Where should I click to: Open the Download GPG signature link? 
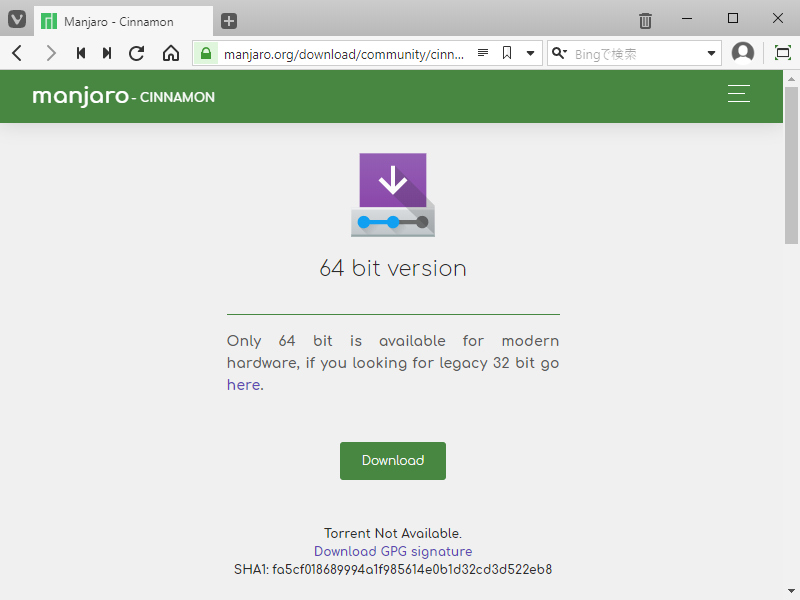click(x=393, y=551)
